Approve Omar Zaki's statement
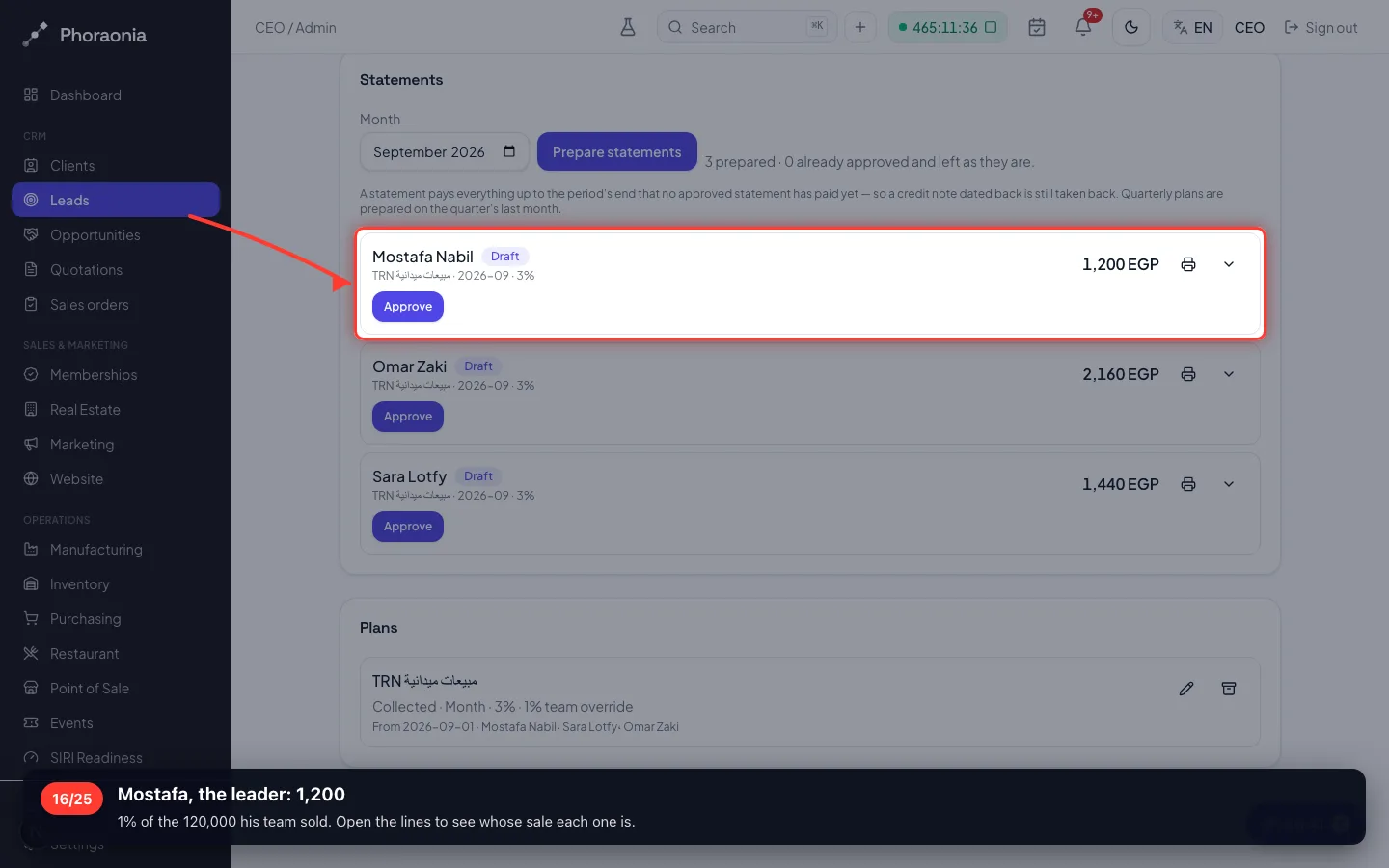The width and height of the screenshot is (1389, 868). pos(408,417)
